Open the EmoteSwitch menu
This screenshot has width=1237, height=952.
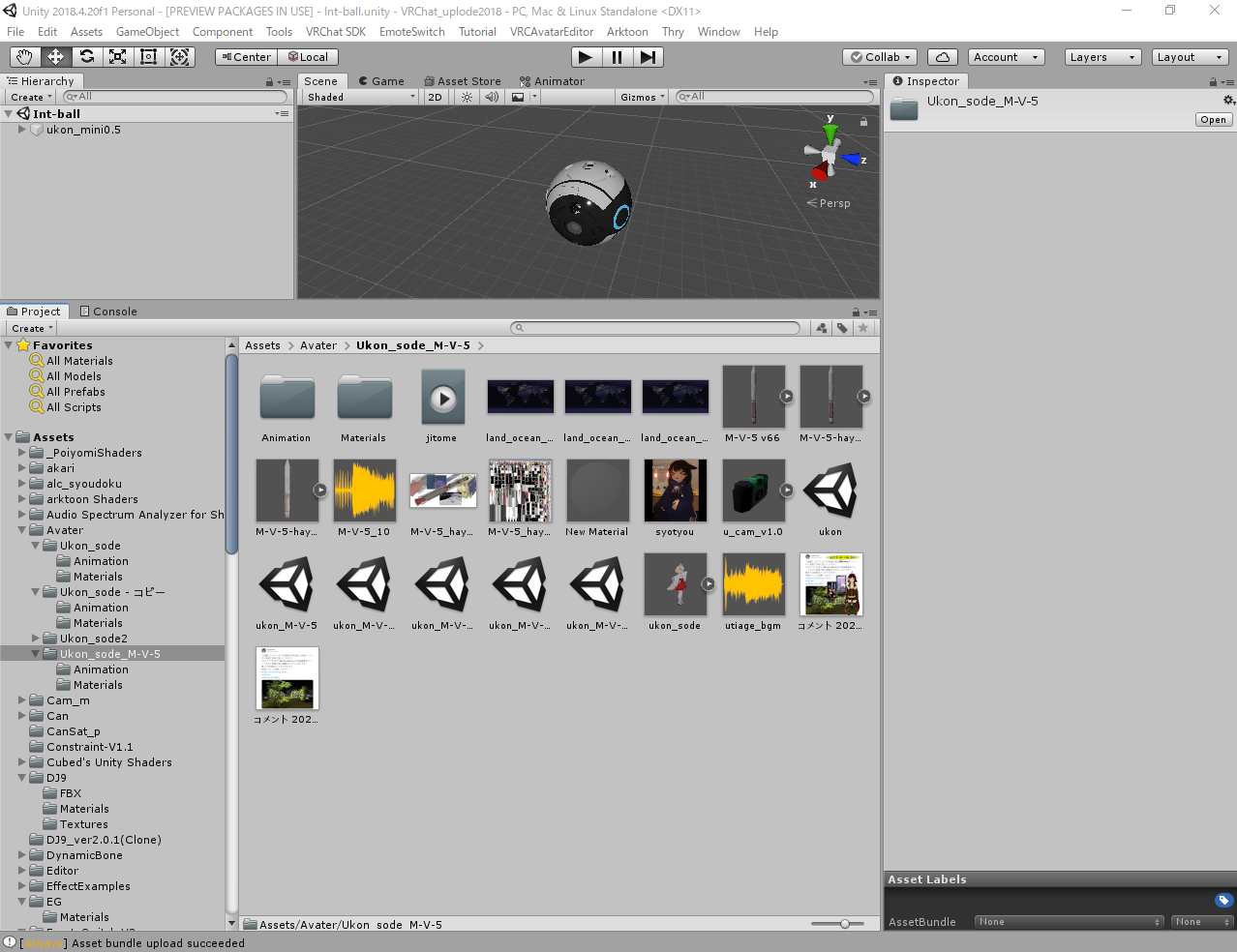pyautogui.click(x=412, y=32)
